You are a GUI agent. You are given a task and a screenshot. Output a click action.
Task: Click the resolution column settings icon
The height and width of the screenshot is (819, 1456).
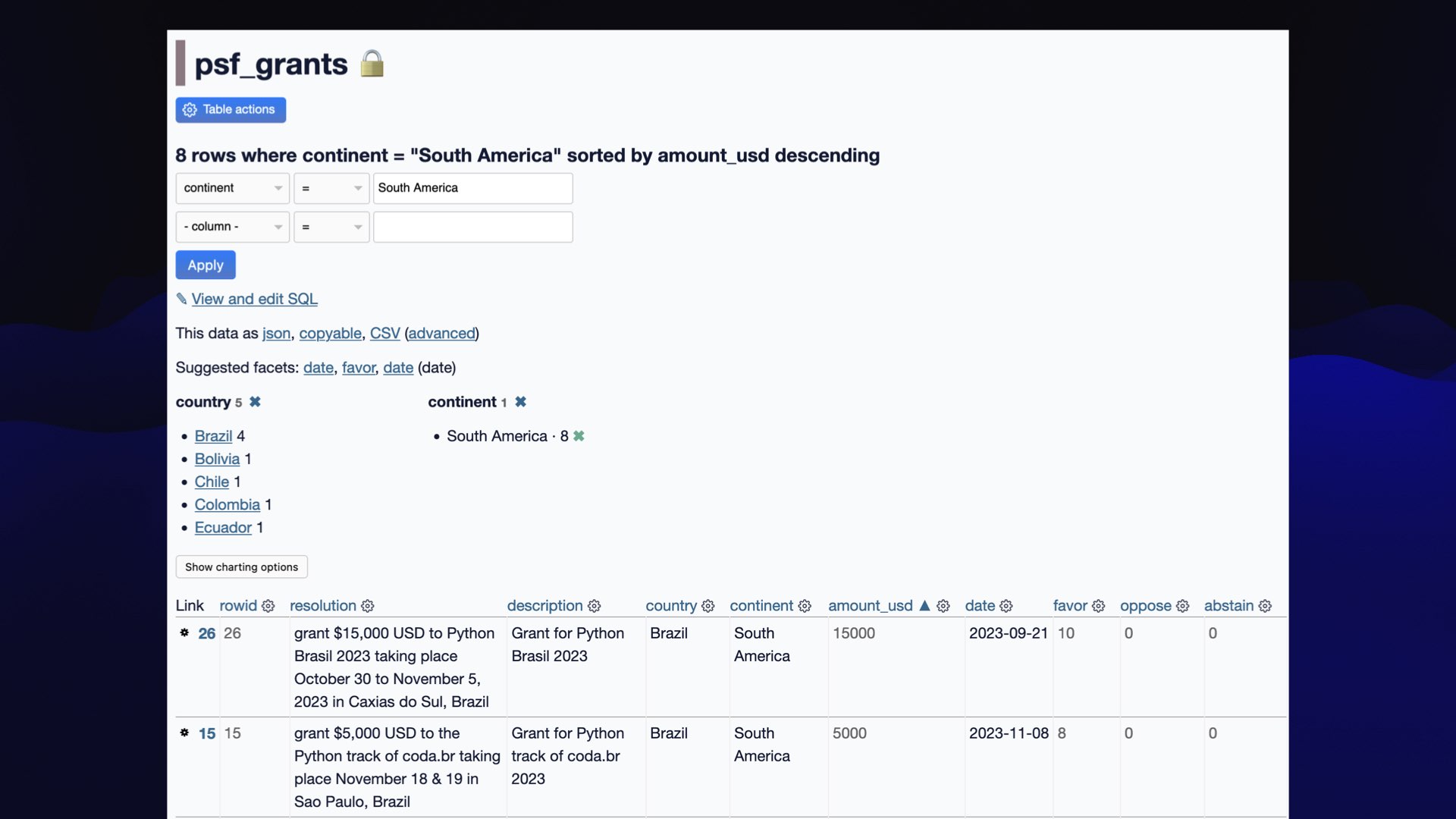click(x=368, y=606)
